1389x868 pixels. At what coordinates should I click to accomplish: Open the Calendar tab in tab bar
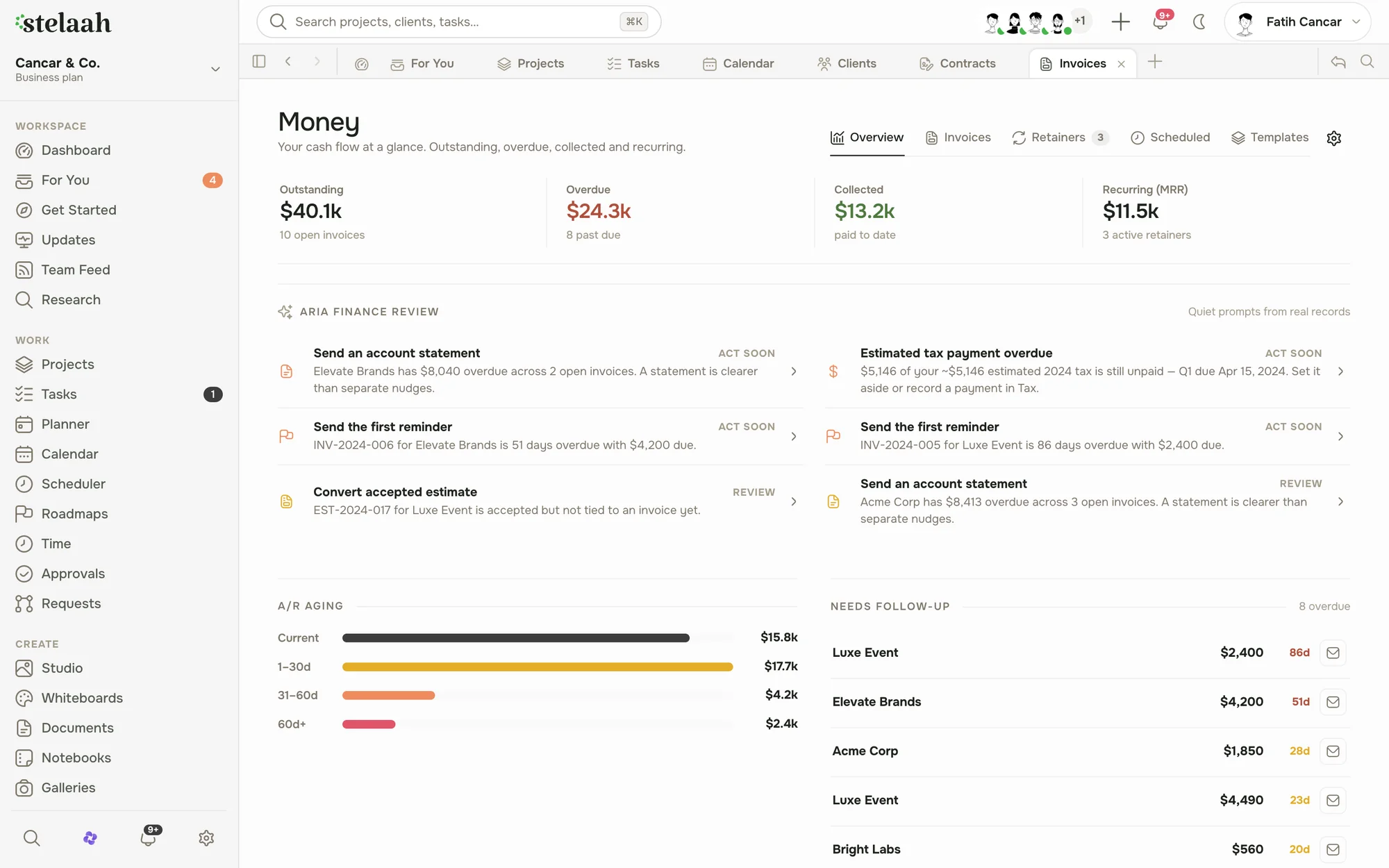(738, 64)
